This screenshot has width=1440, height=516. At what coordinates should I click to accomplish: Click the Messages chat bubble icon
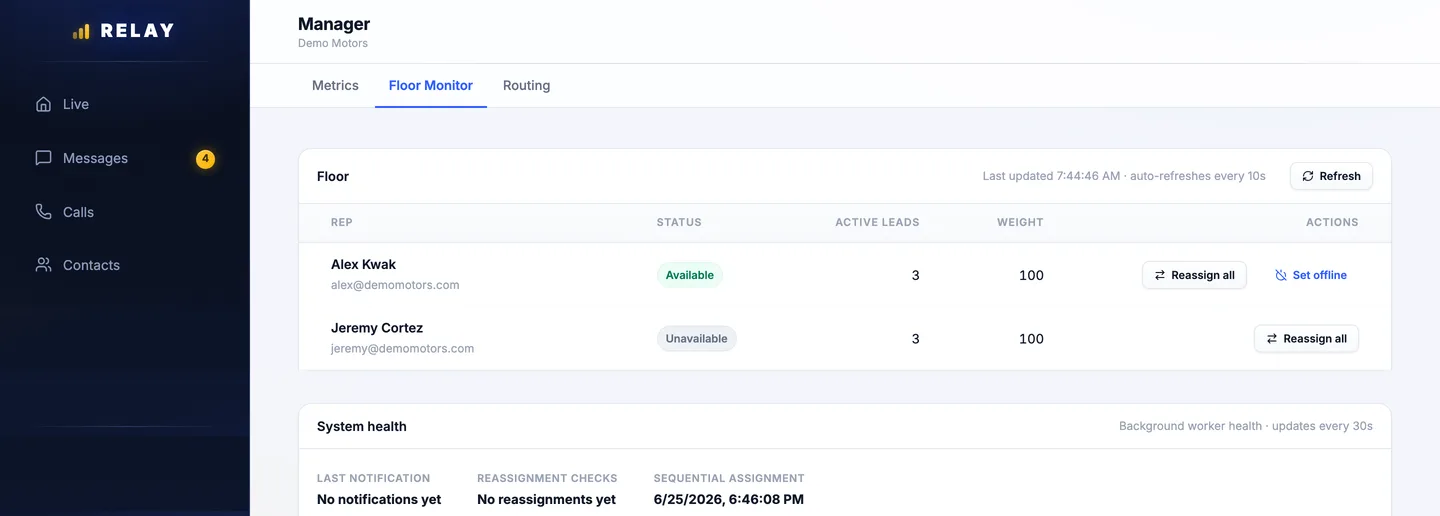pyautogui.click(x=43, y=158)
